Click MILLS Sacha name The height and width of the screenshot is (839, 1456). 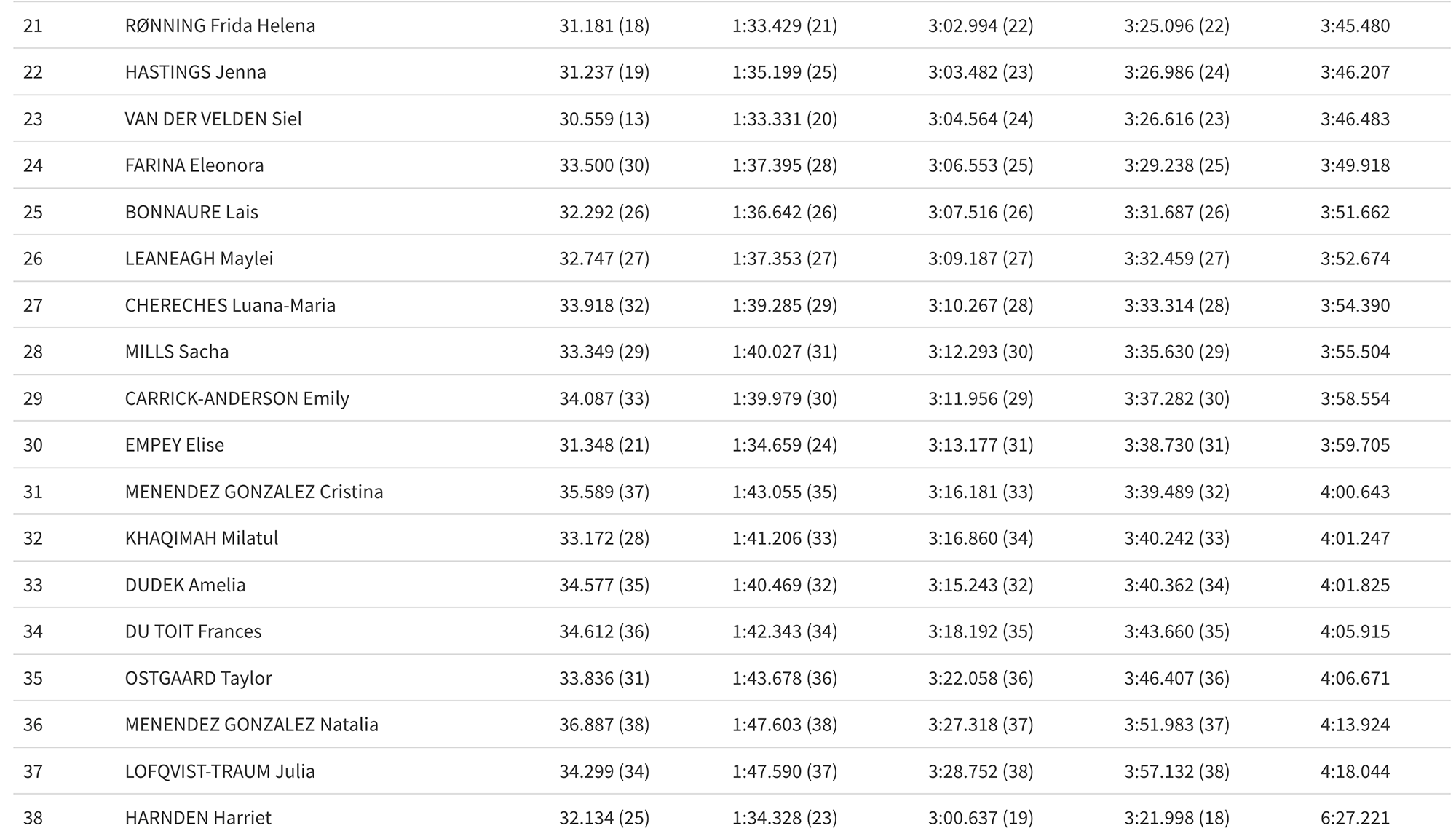point(177,352)
